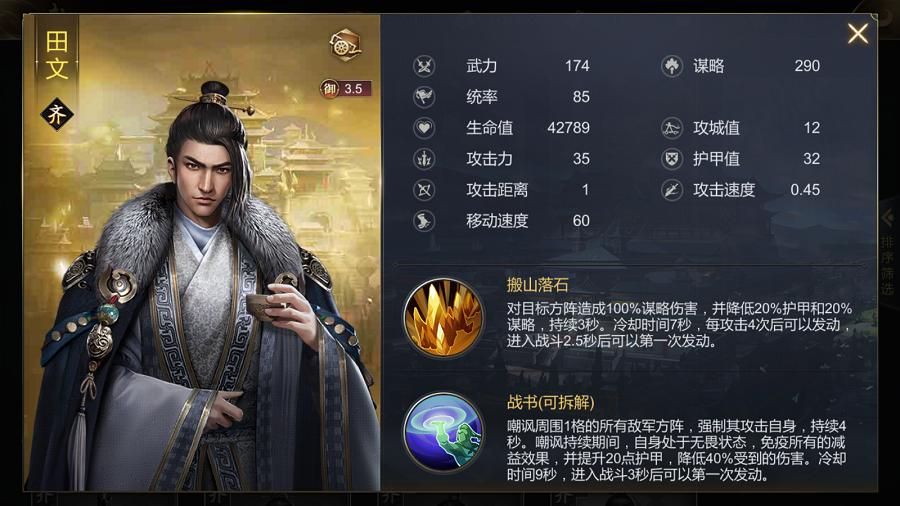Expand the 排序筛选 side panel arrow
Screen dimensions: 900x506
coord(887,218)
